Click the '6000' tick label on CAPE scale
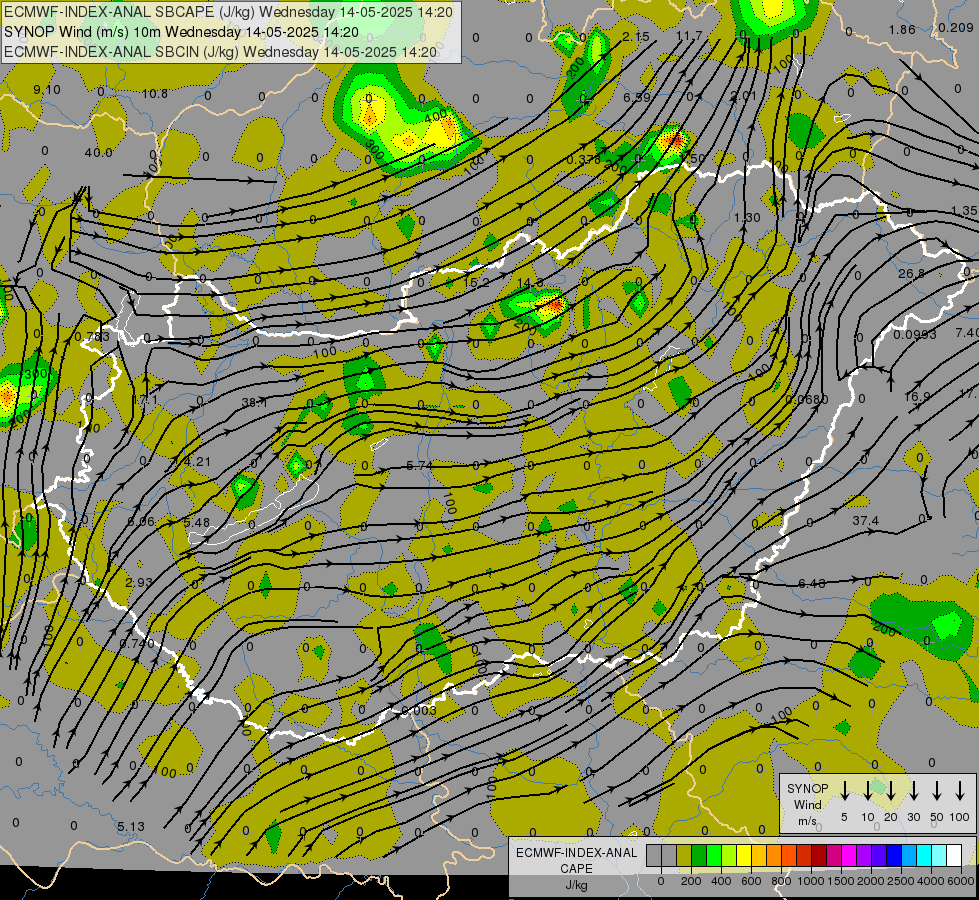The width and height of the screenshot is (979, 900). (960, 881)
